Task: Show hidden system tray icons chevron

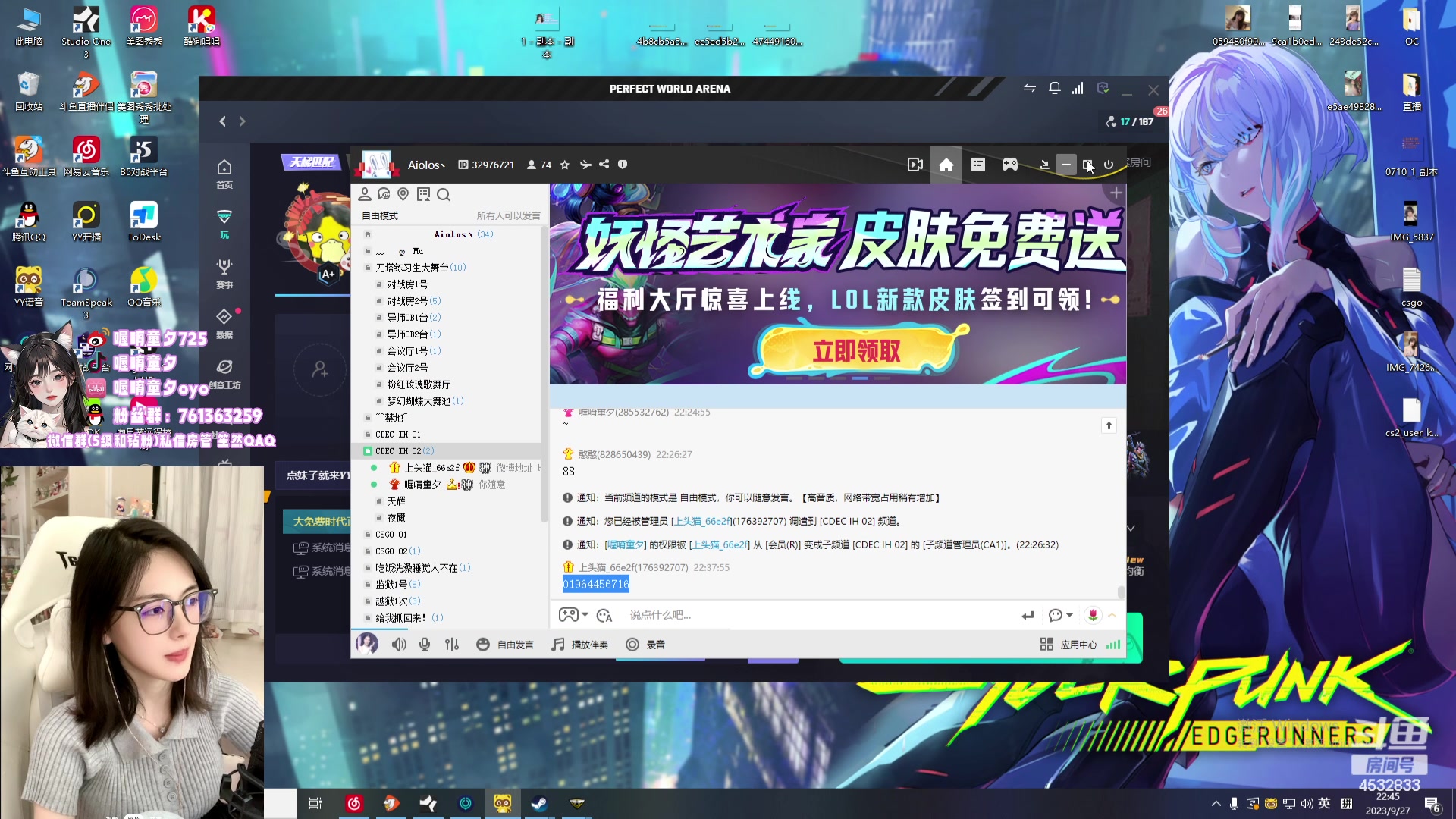Action: coord(1216,804)
